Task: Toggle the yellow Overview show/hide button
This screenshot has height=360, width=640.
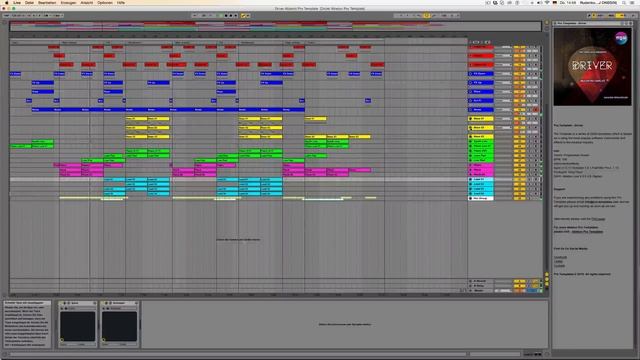Action: pos(547,23)
